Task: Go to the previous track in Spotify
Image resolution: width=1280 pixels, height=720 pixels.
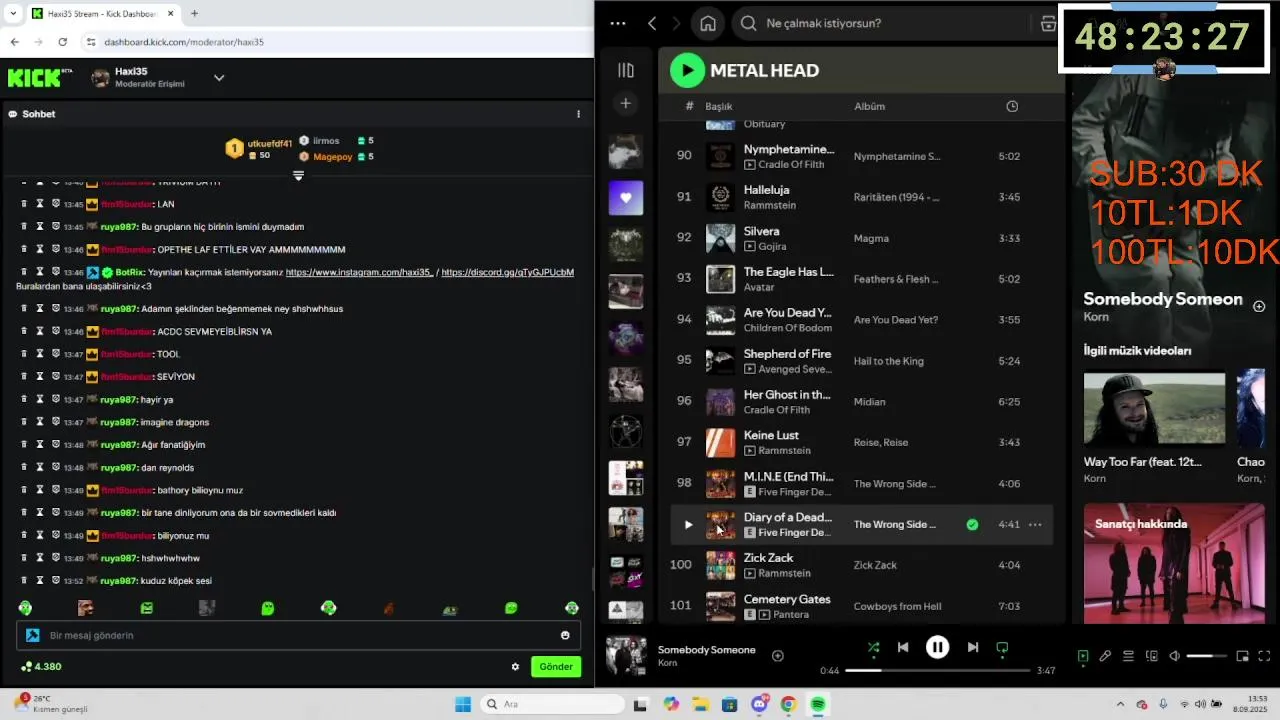Action: pyautogui.click(x=903, y=647)
